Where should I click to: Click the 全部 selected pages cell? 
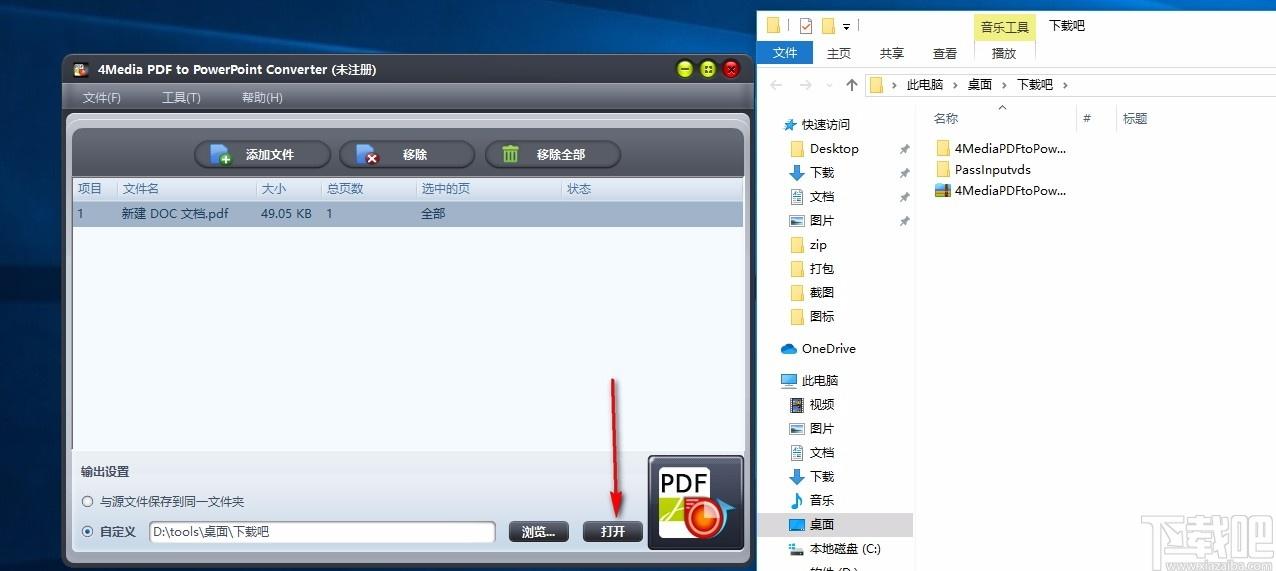433,214
